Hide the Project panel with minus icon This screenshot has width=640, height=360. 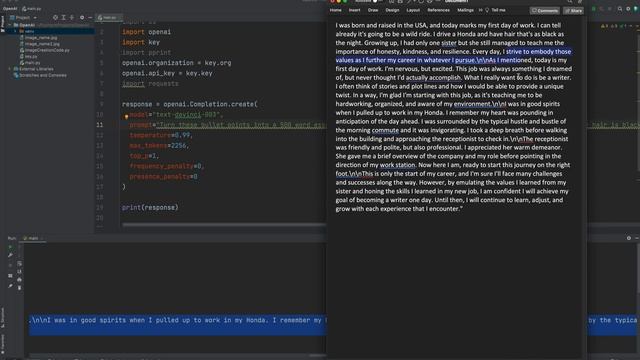90,18
